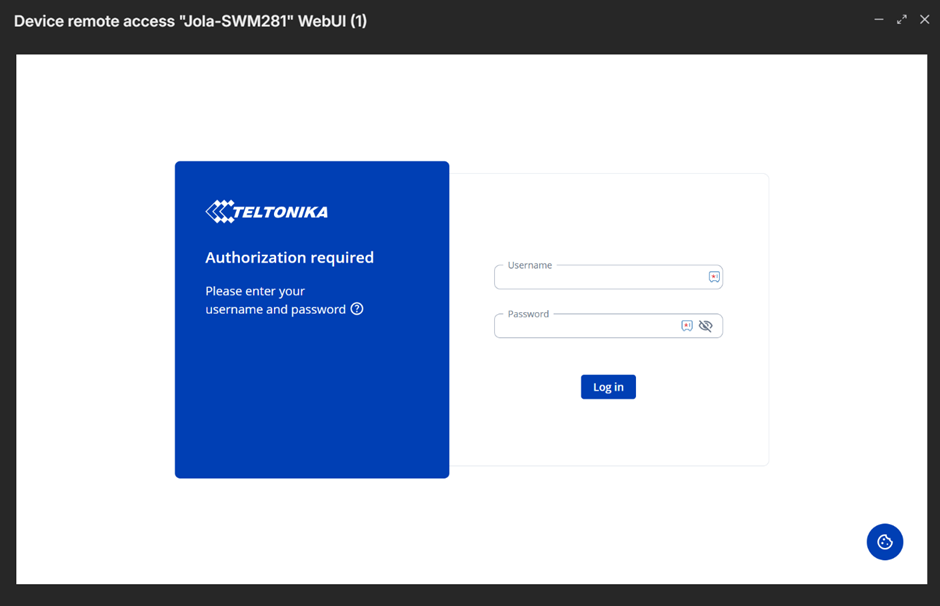This screenshot has height=606, width=940.
Task: Click the TELTONIKA wordmark text
Action: (281, 212)
